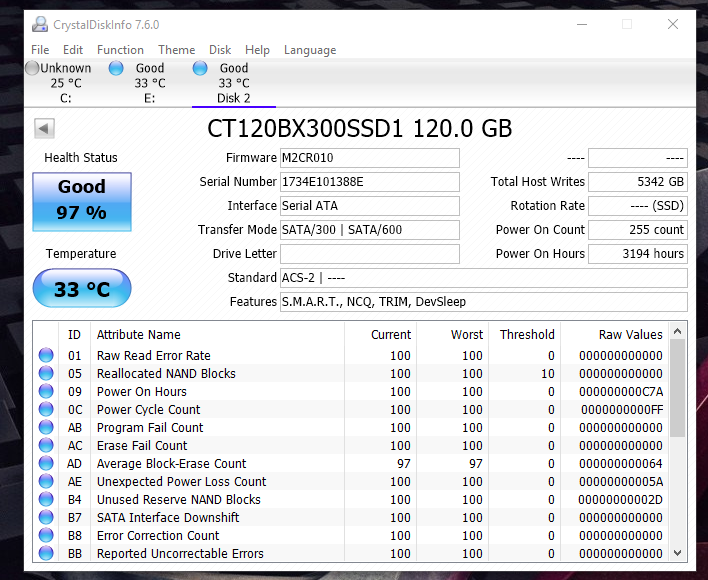Viewport: 708px width, 580px height.
Task: Open the File menu
Action: [40, 50]
